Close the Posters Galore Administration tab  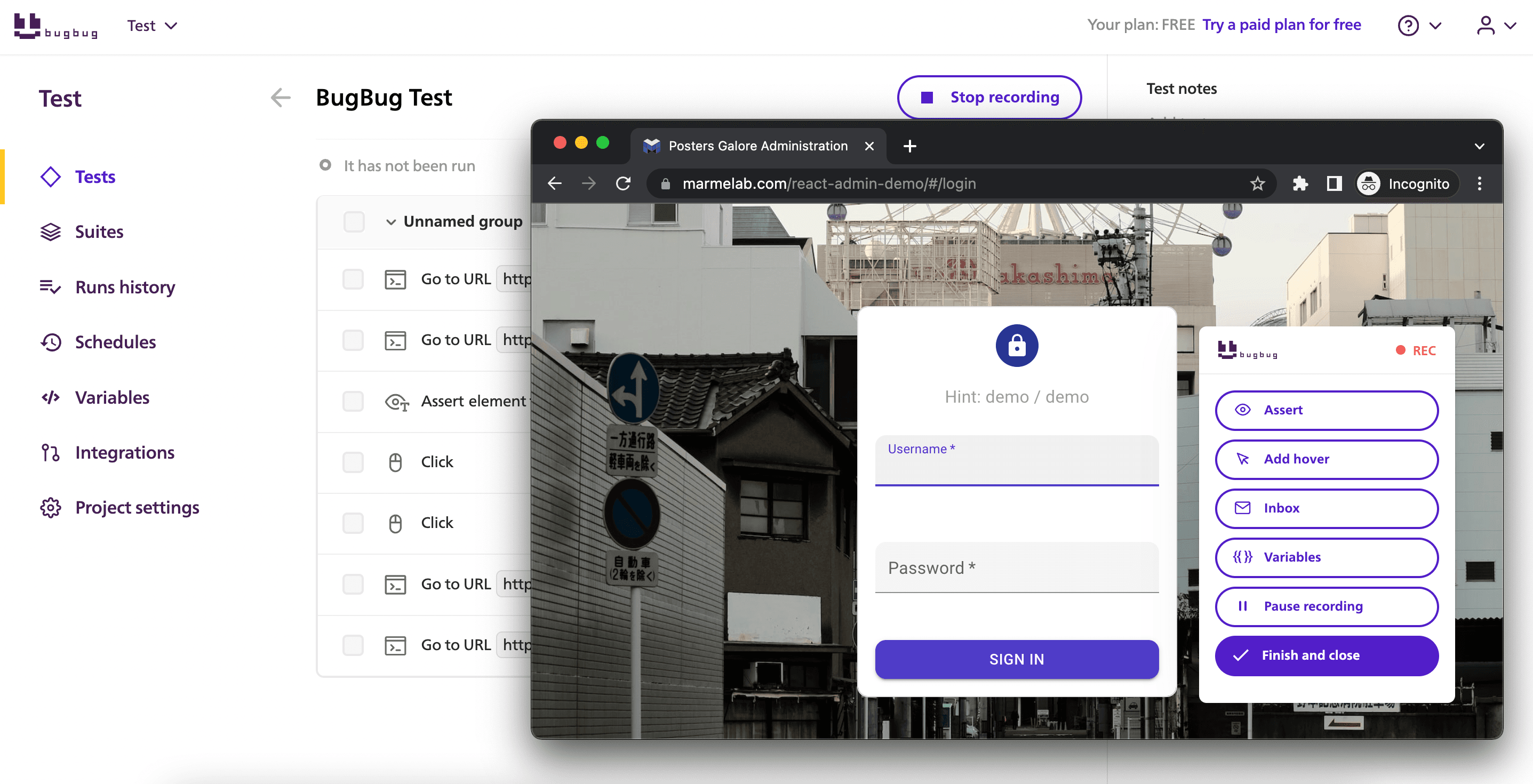[x=869, y=146]
